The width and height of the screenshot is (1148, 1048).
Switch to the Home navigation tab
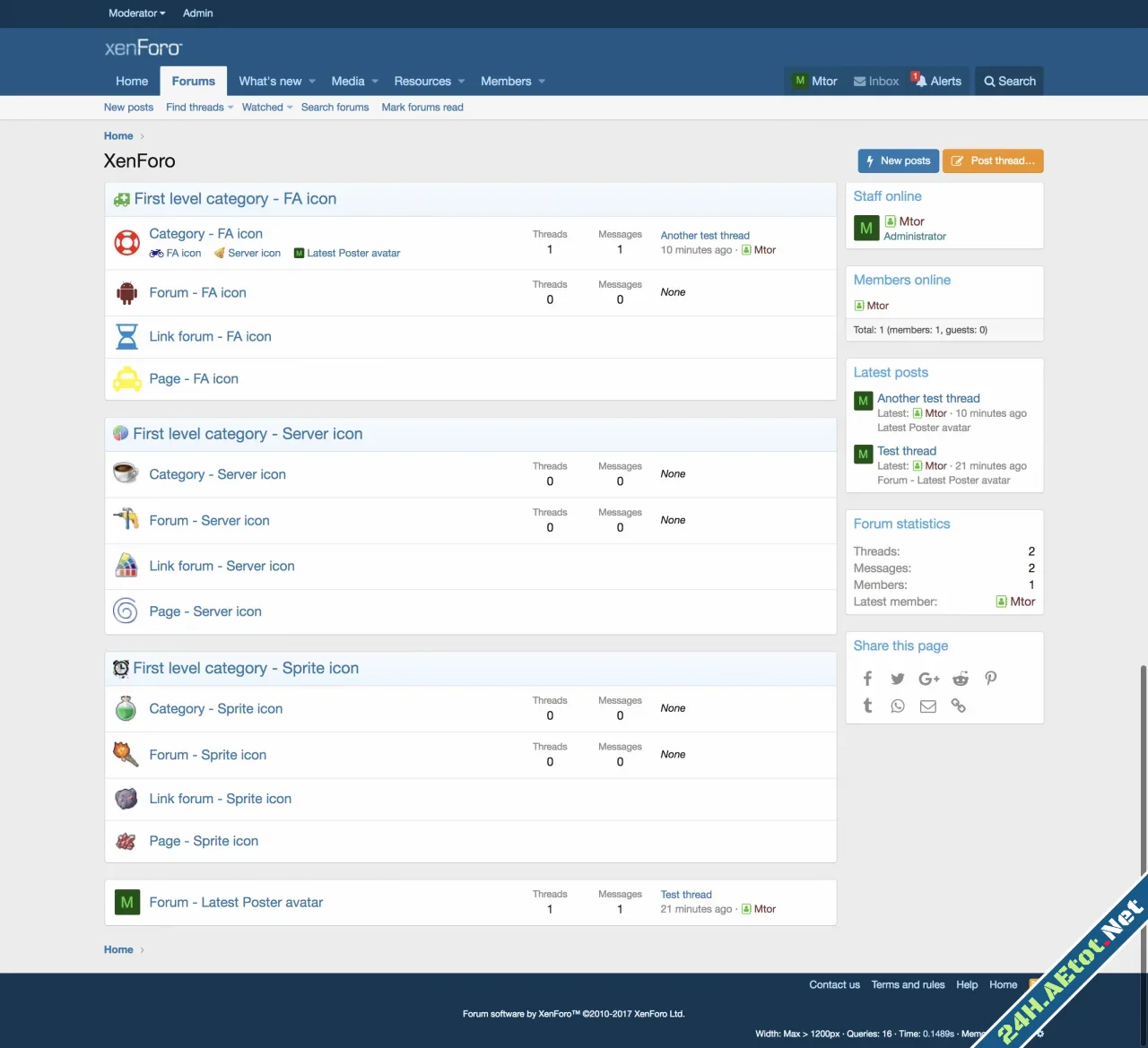132,82
